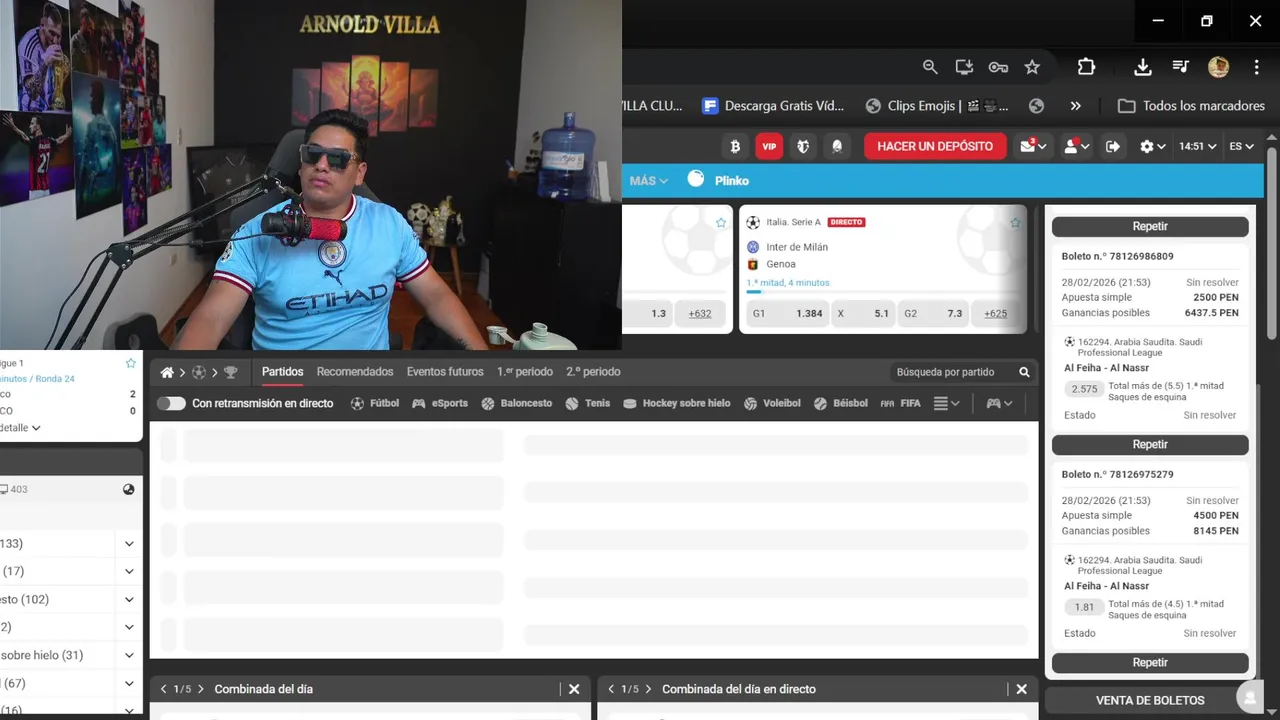Image resolution: width=1280 pixels, height=720 pixels.
Task: Click Repetir above ticket 78126975279
Action: (x=1150, y=444)
